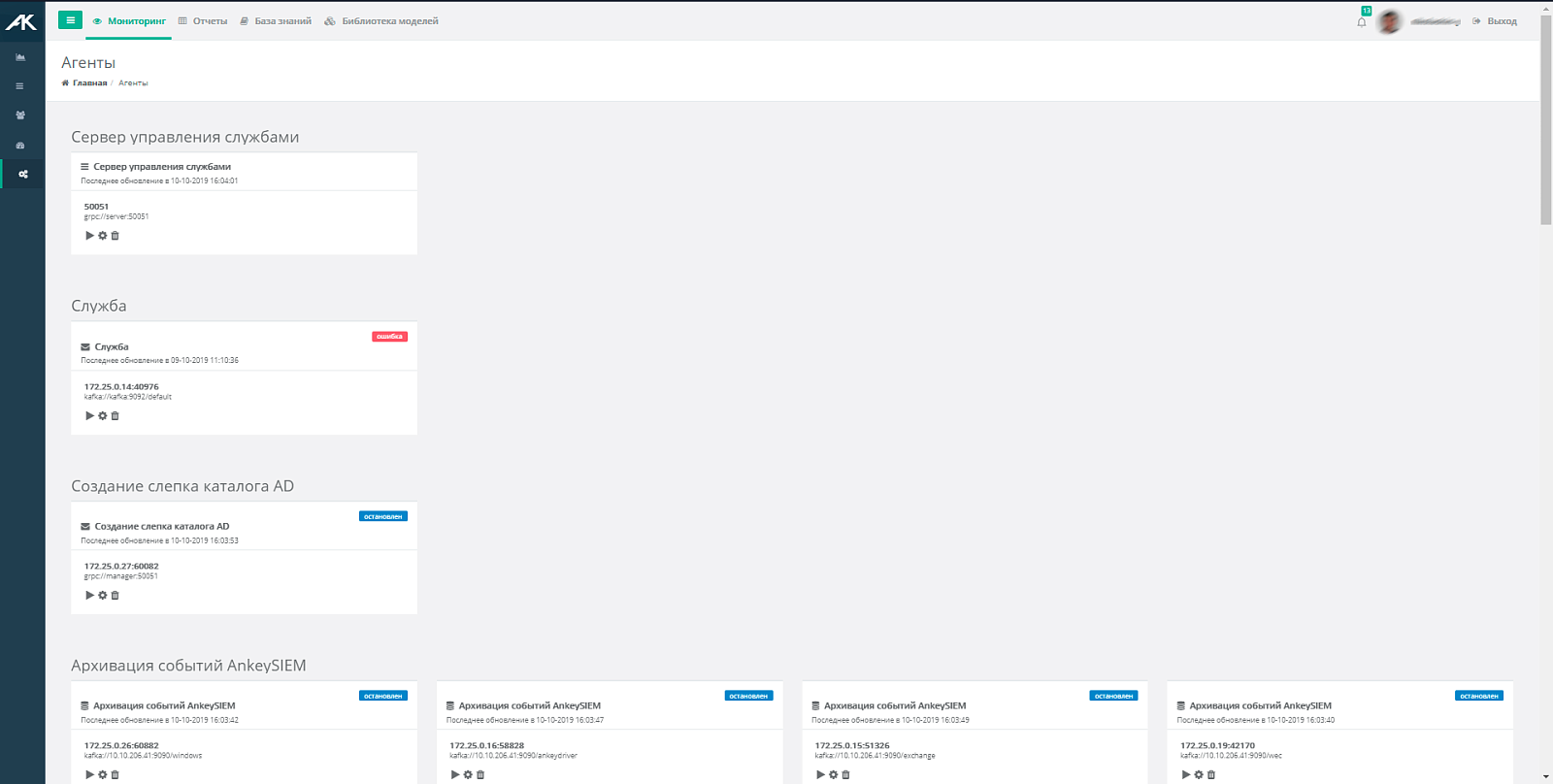This screenshot has height=784, width=1553.
Task: Start agent 172.25.0.16:58828 play icon
Action: (455, 775)
